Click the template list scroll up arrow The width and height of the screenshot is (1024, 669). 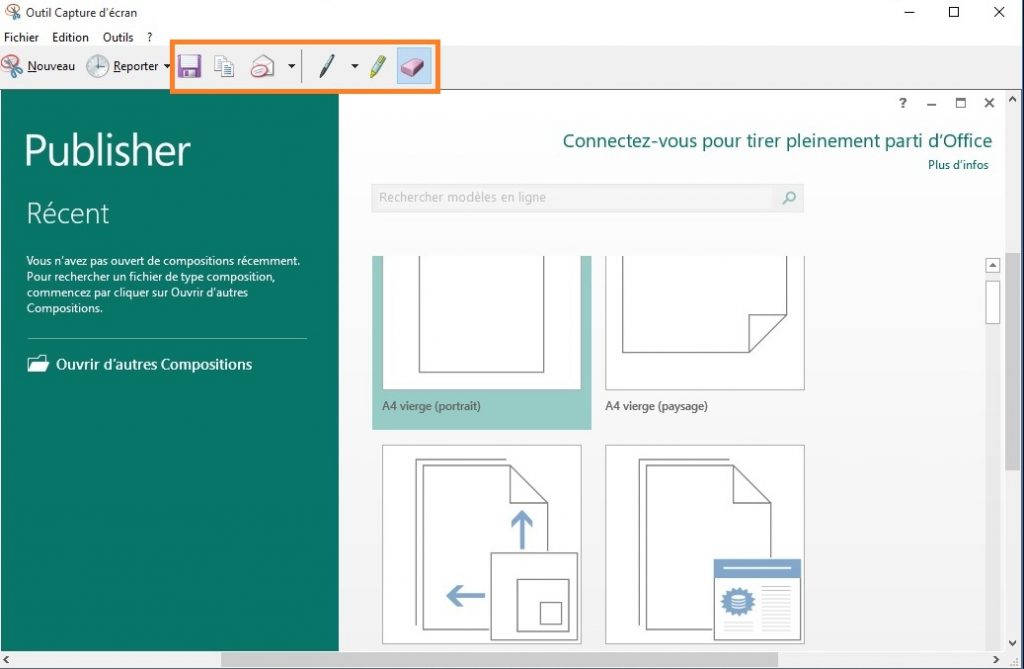pyautogui.click(x=993, y=265)
